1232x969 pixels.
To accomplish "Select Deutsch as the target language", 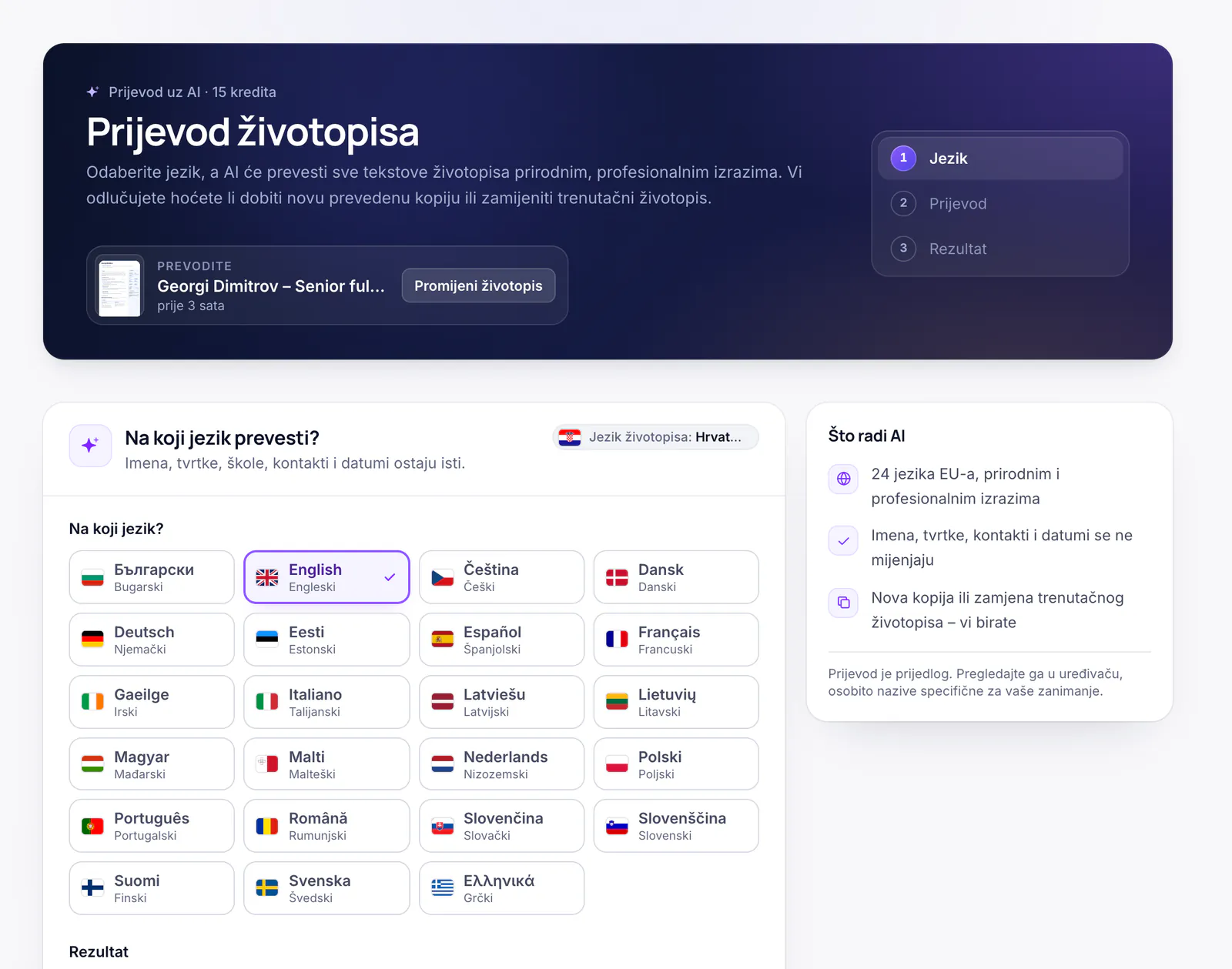I will pos(152,640).
